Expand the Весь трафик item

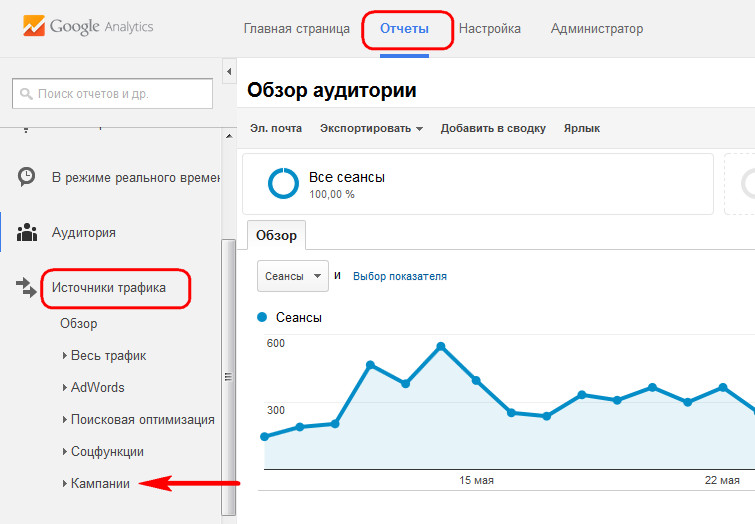104,355
